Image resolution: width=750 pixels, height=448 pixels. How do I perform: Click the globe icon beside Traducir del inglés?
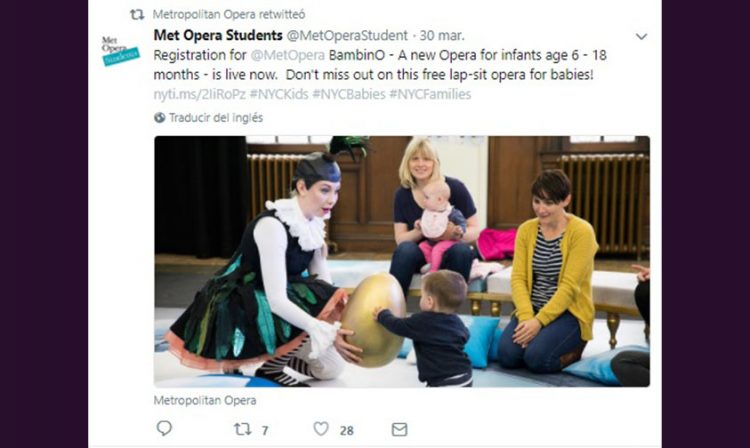(159, 118)
